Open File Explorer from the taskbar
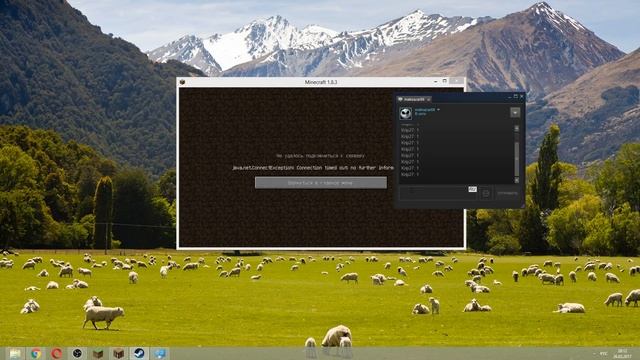 [x=15, y=353]
